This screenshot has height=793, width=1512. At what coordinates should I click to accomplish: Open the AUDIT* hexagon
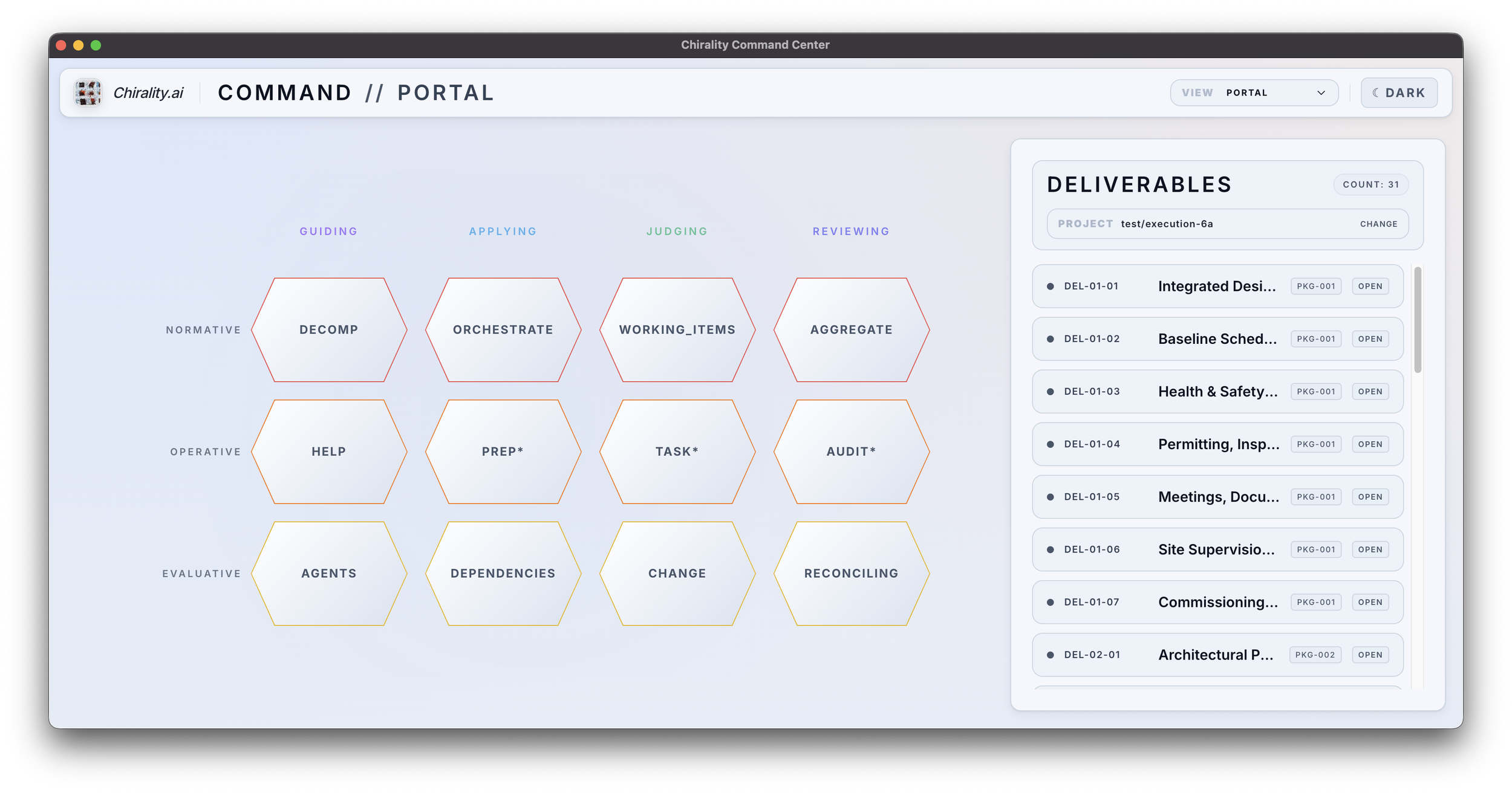tap(852, 452)
